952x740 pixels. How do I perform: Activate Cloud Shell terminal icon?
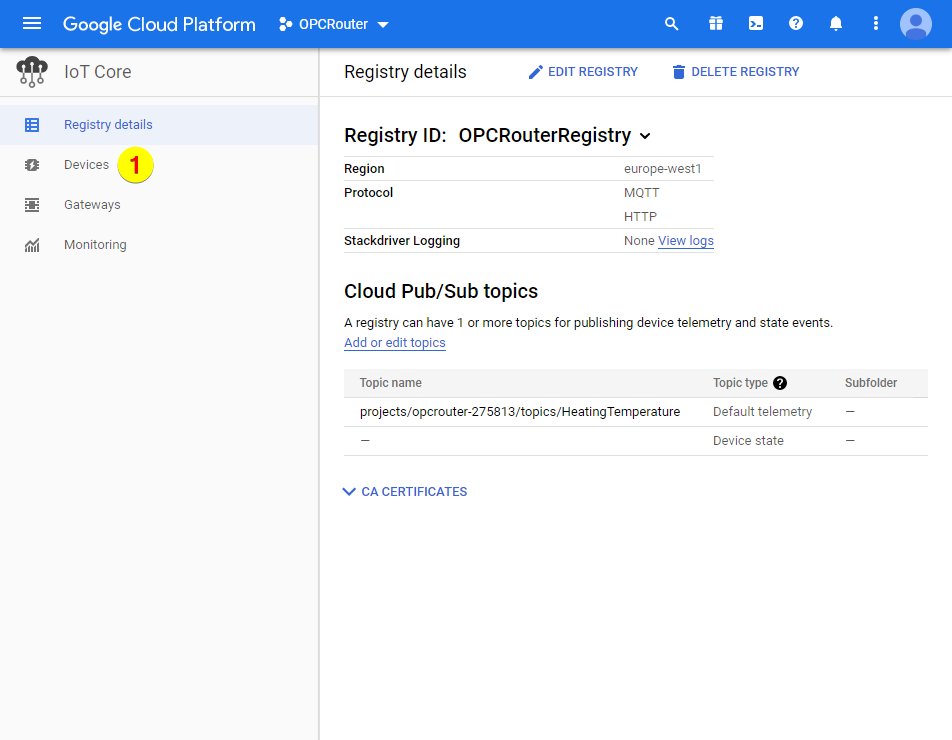click(756, 24)
